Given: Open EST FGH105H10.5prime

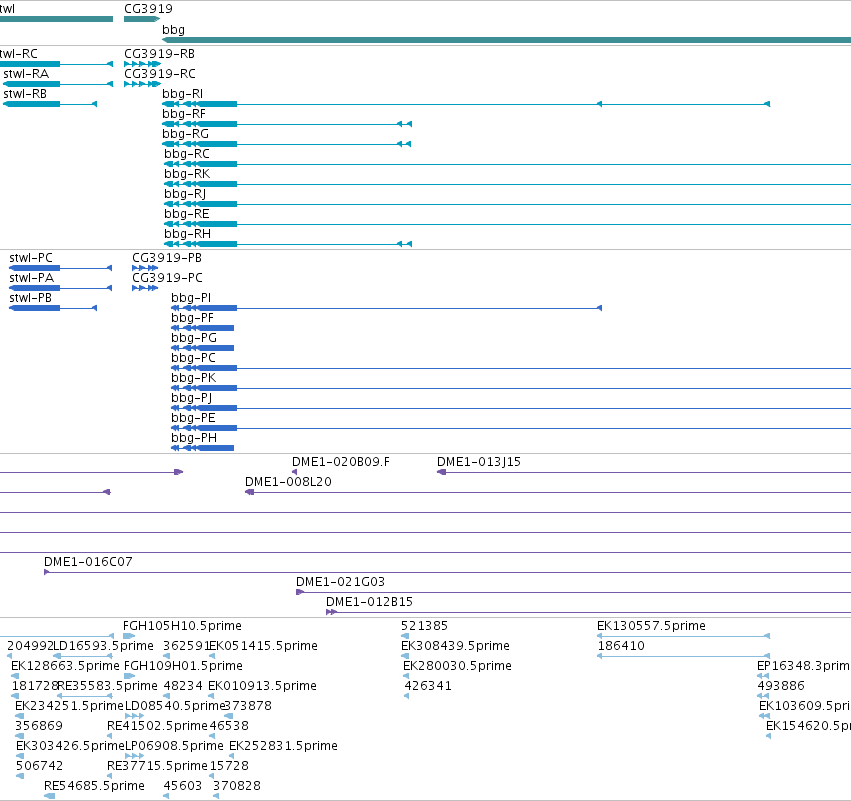Looking at the screenshot, I should (129, 636).
